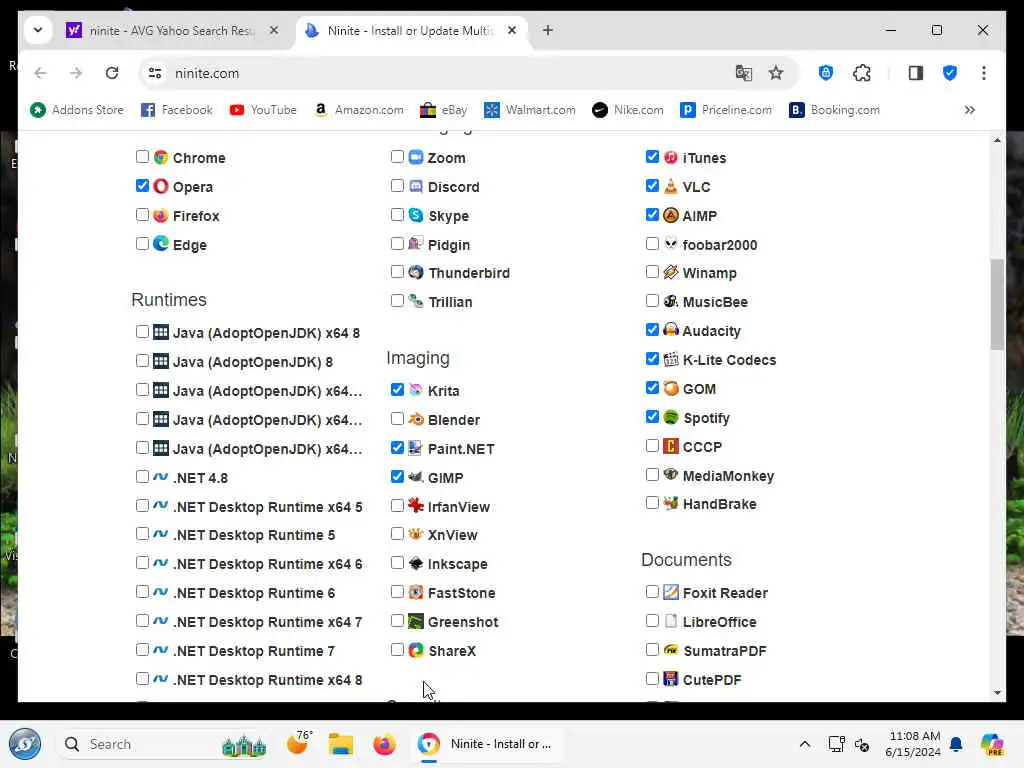Click the HandBrake app icon

(671, 504)
